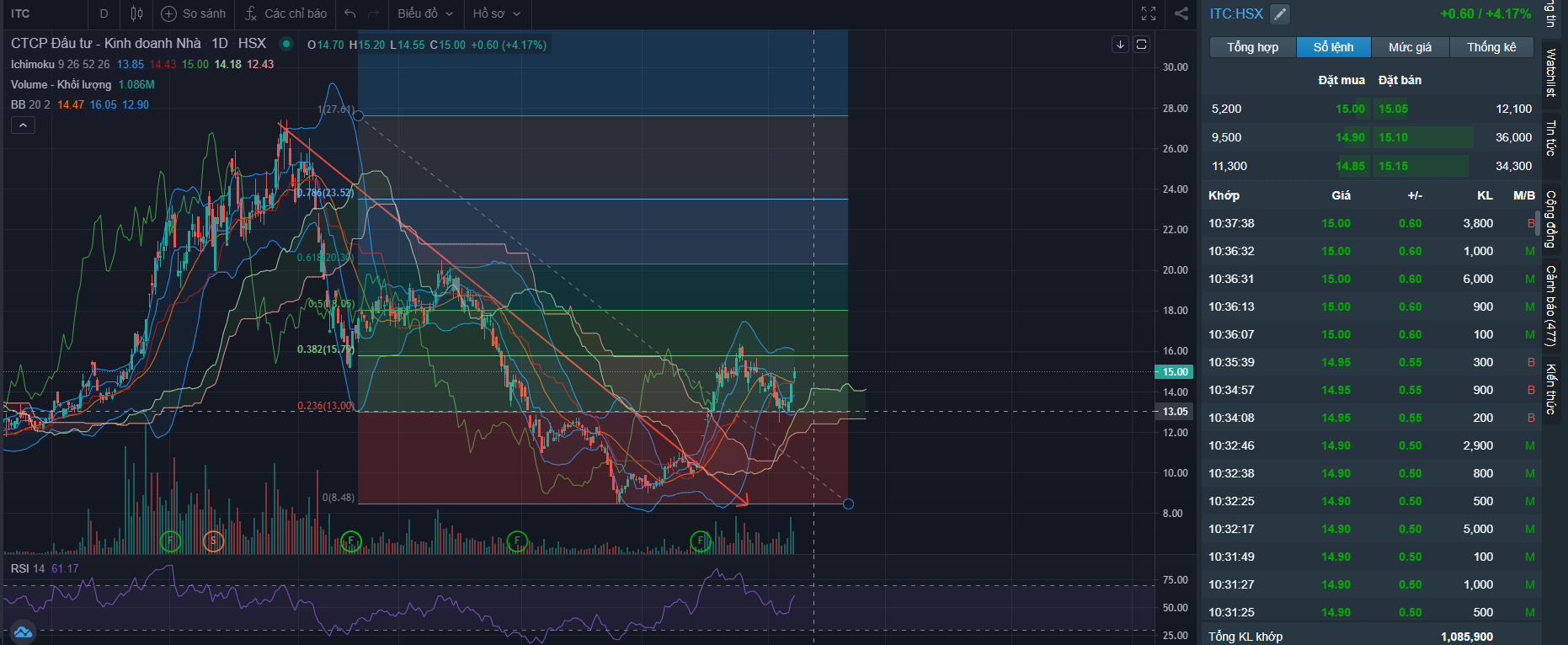
Task: Expand the Hồ sơ dropdown
Action: pyautogui.click(x=496, y=13)
